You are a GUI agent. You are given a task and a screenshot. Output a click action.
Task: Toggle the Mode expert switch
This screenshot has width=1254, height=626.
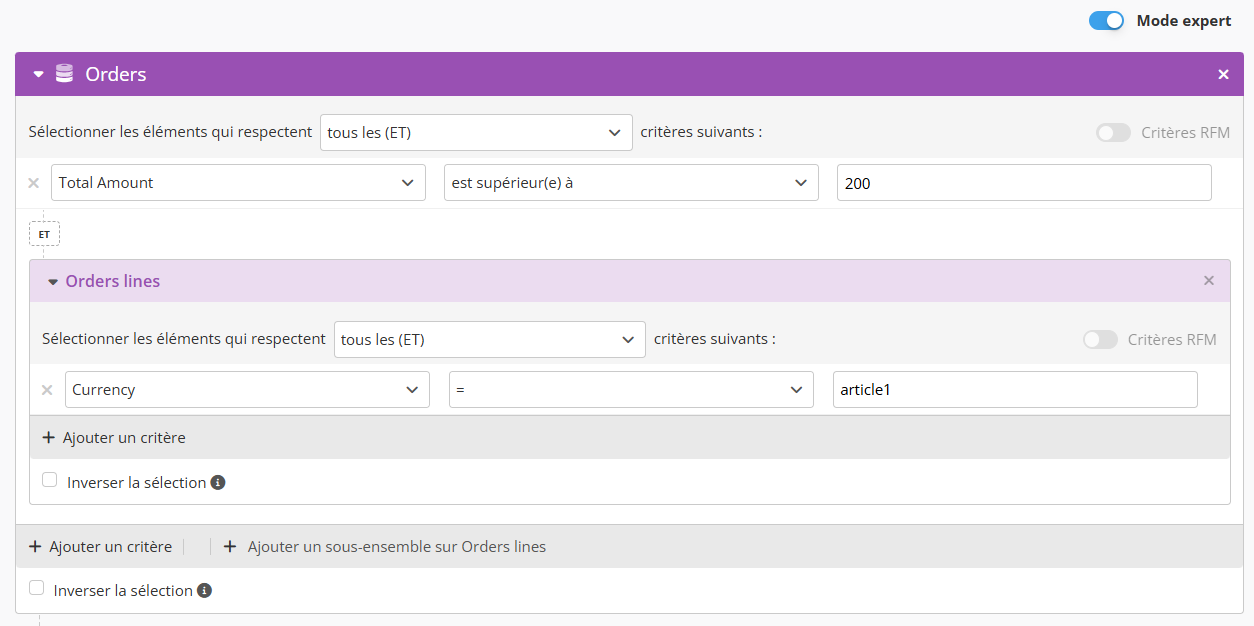click(1107, 21)
